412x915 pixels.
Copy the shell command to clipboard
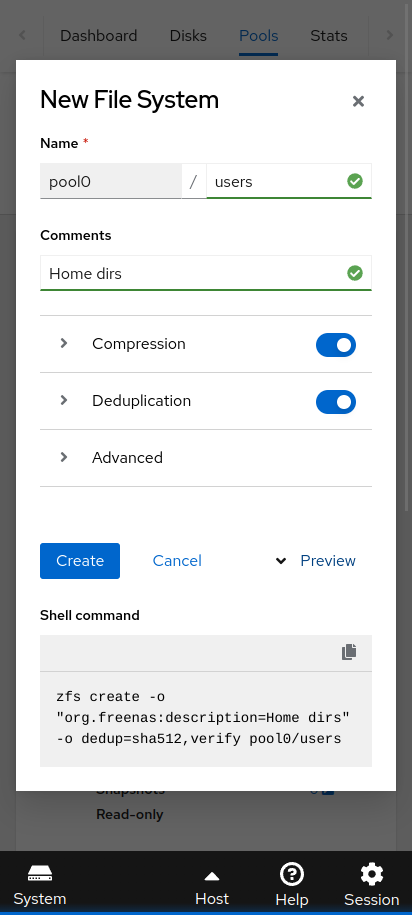(x=349, y=652)
